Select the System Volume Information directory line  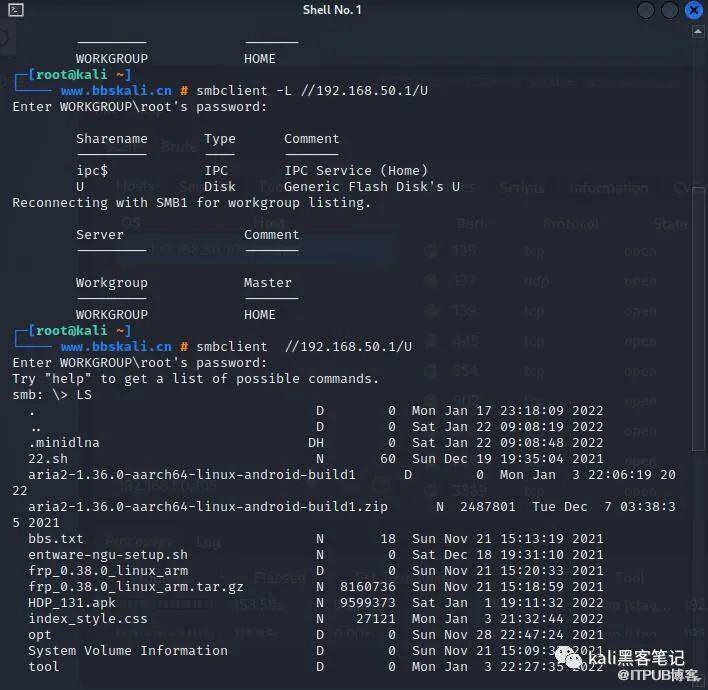tap(127, 651)
